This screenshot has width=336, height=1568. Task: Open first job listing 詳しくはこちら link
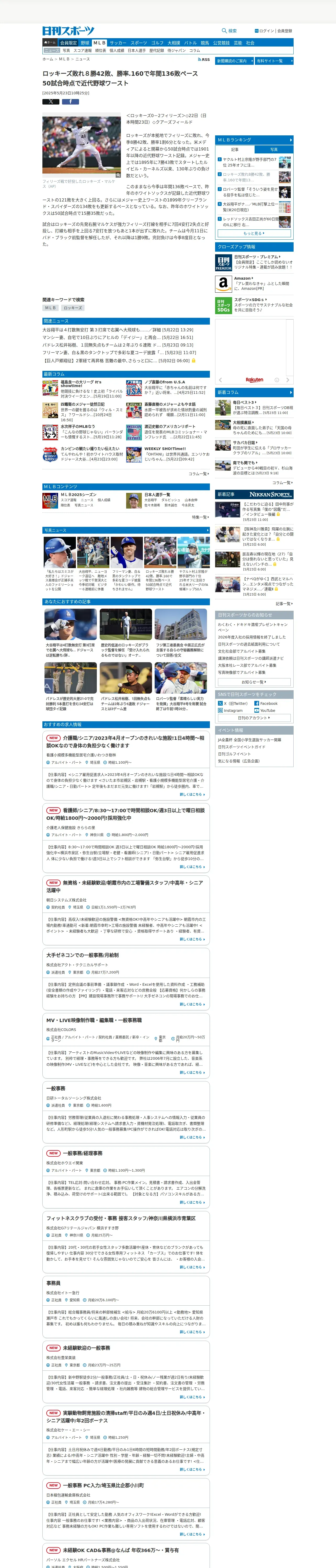pos(192,794)
